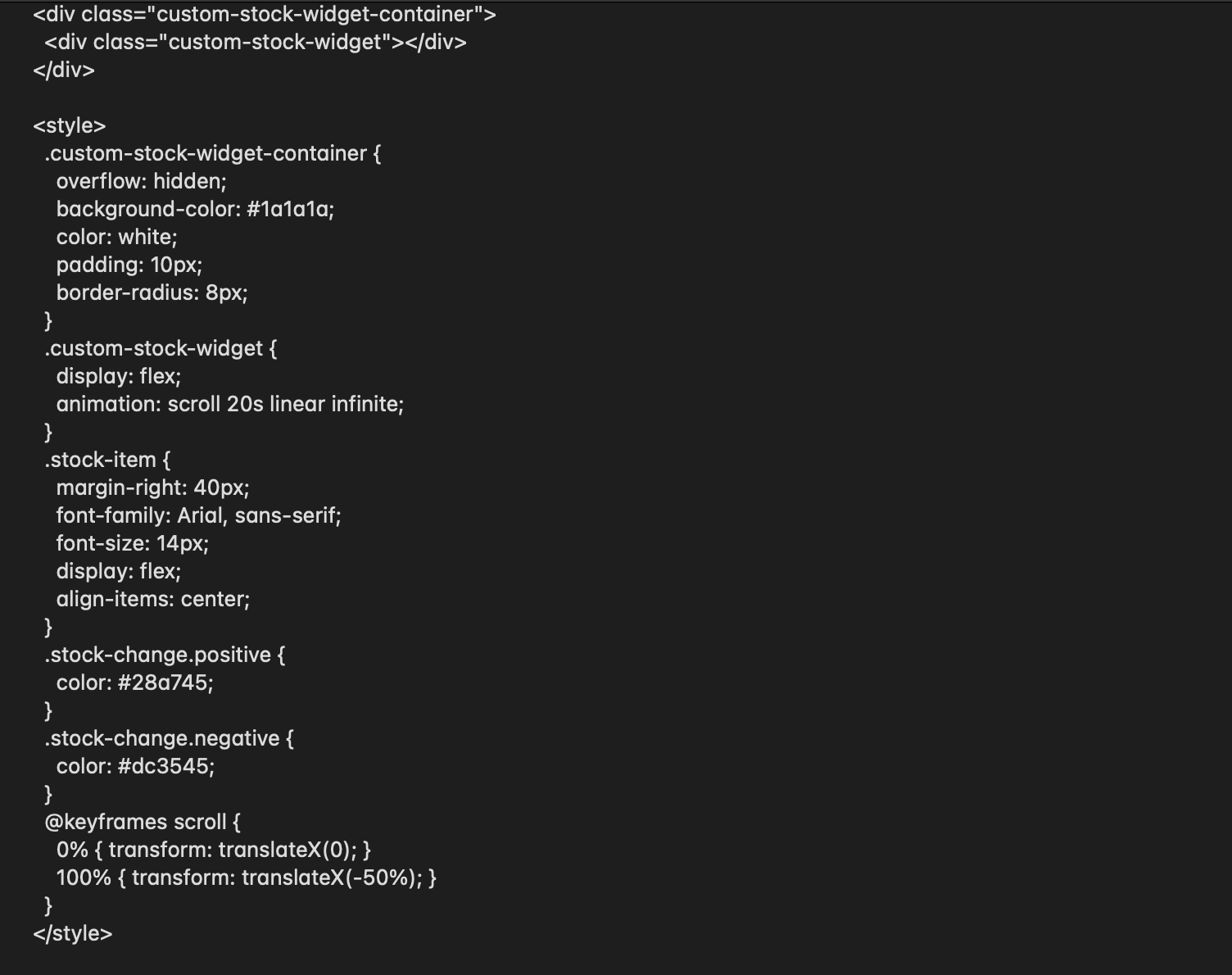The image size is (1232, 975).
Task: Click the @keyframes scroll line
Action: 143,822
